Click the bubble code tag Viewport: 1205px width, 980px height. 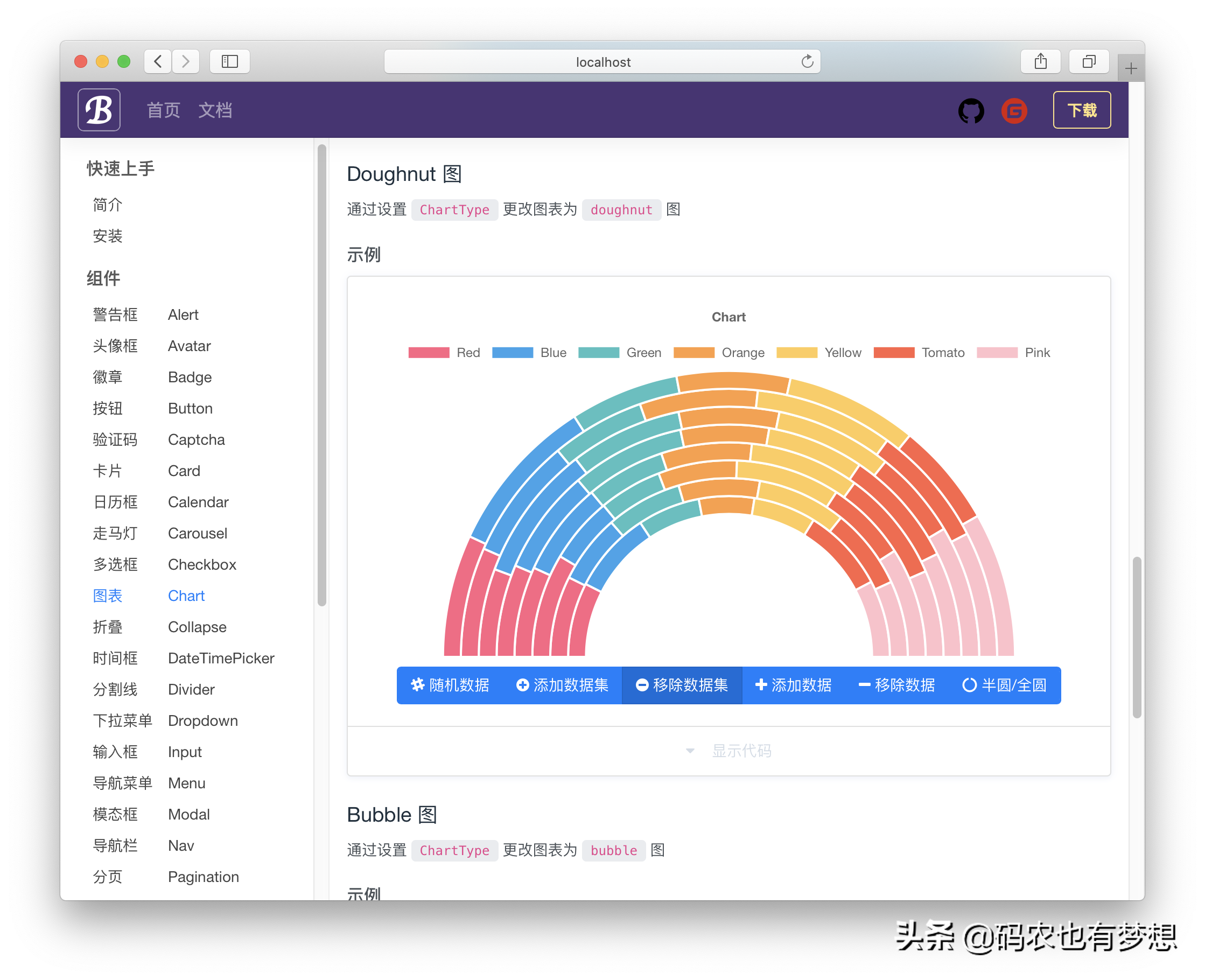(613, 850)
